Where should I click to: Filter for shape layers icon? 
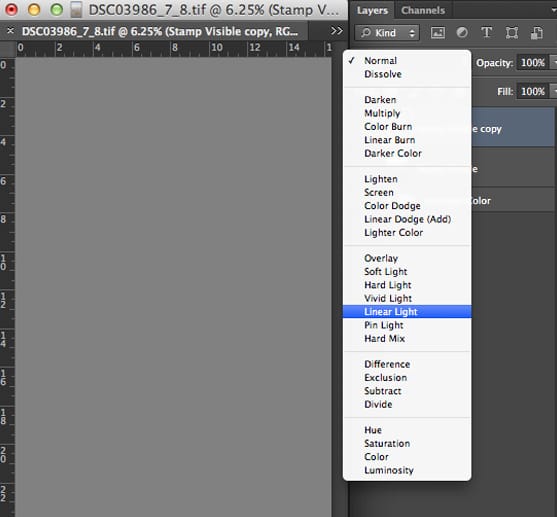[x=512, y=33]
